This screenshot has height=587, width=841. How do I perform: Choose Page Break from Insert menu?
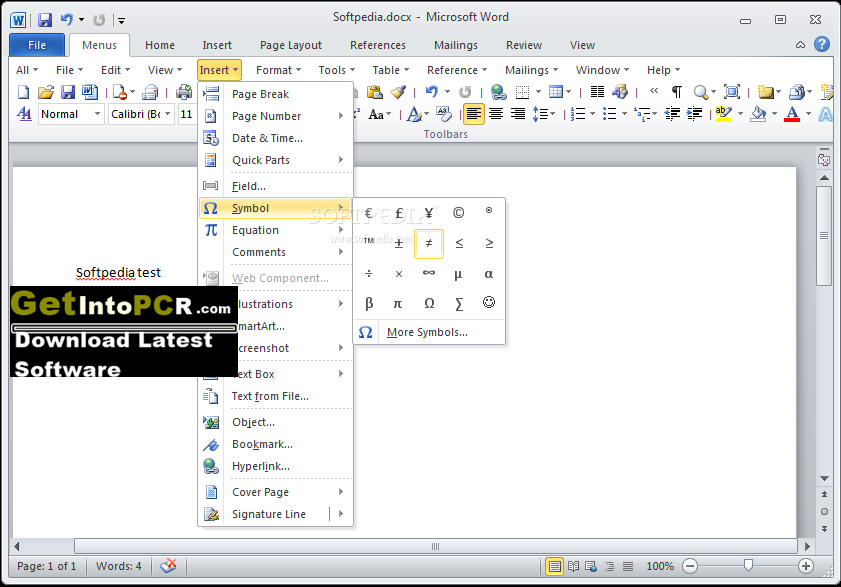coord(276,94)
